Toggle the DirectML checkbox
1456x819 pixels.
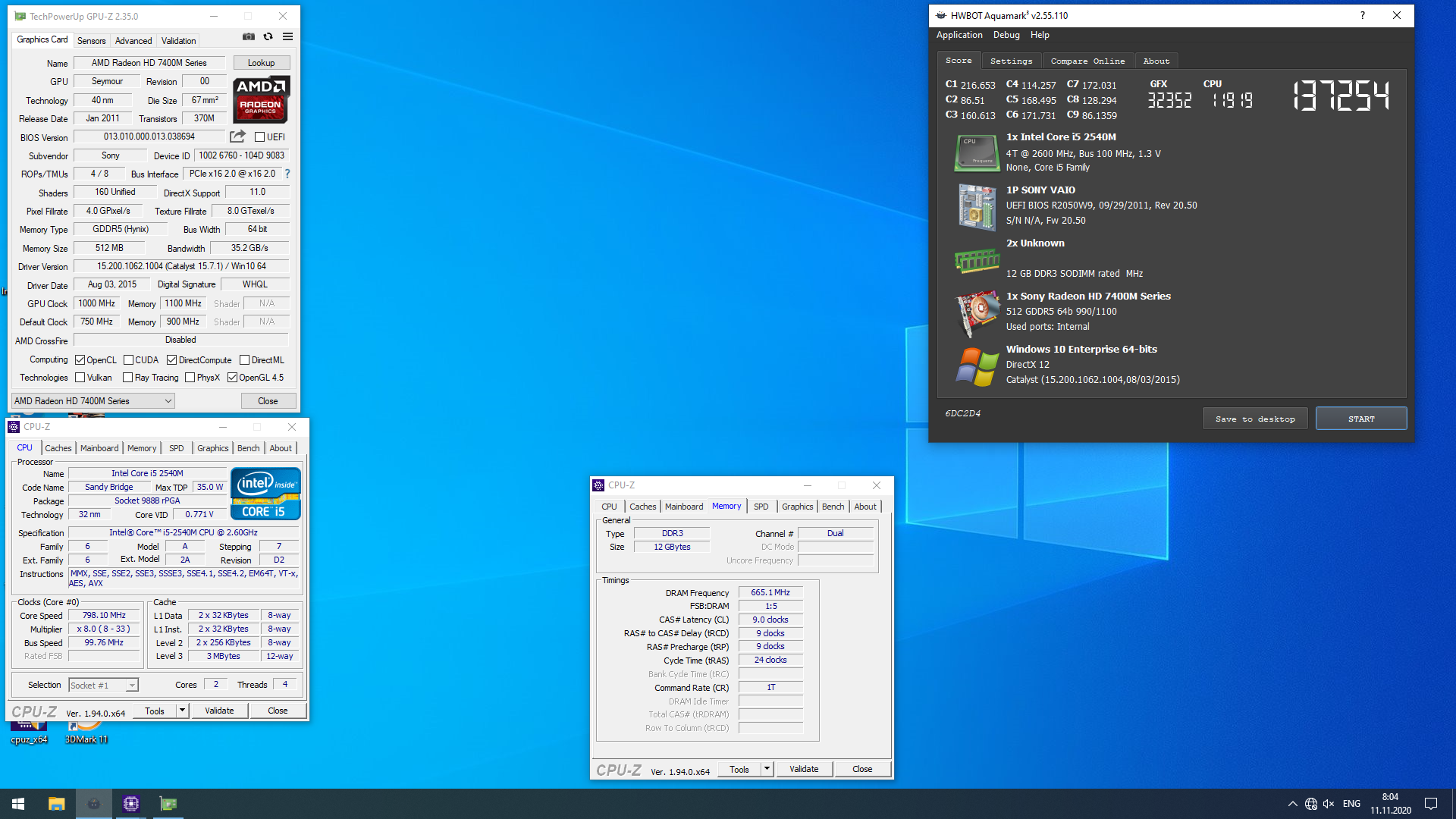tap(244, 360)
